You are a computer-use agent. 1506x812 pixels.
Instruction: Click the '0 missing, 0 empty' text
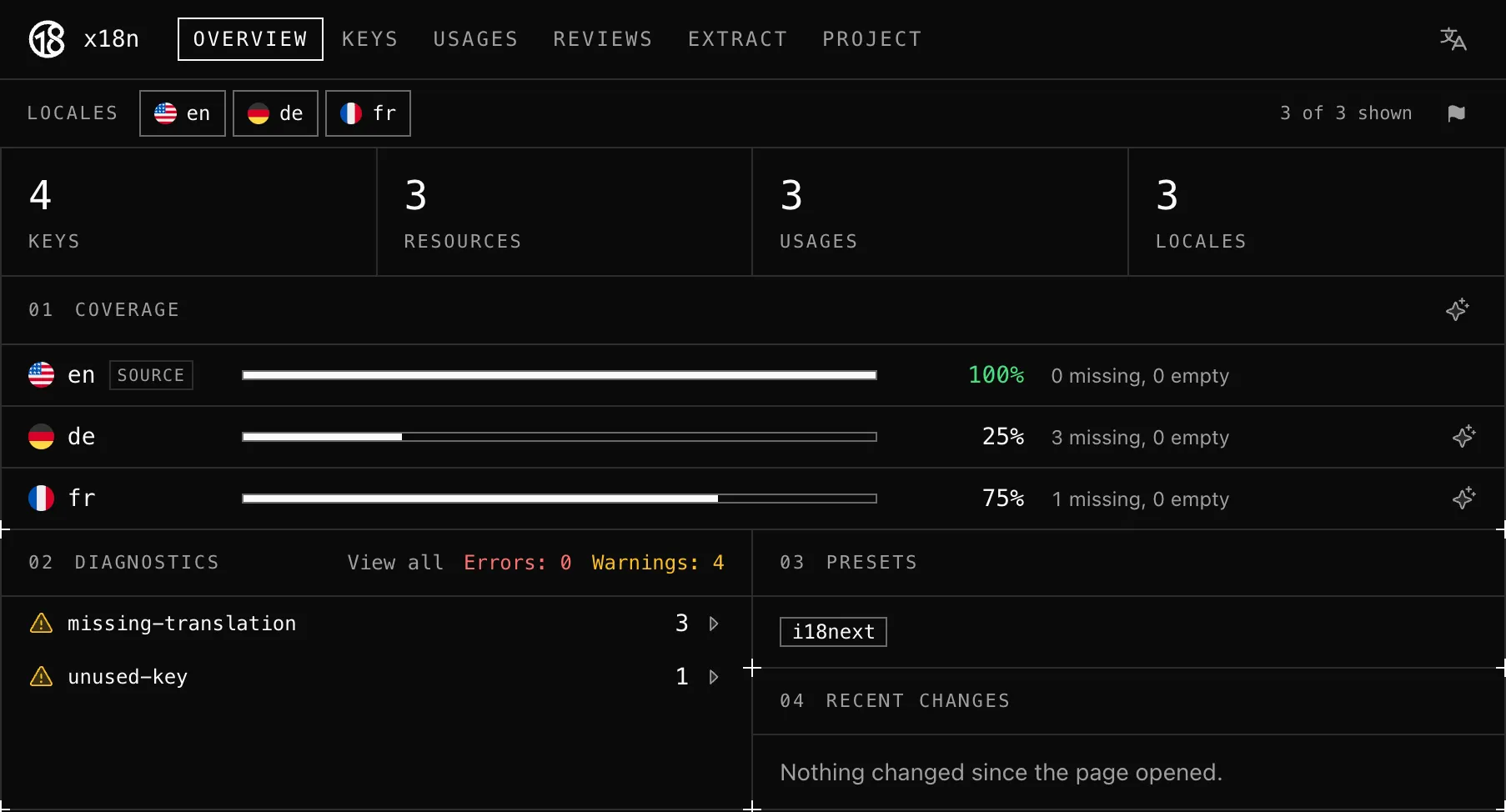(1140, 375)
